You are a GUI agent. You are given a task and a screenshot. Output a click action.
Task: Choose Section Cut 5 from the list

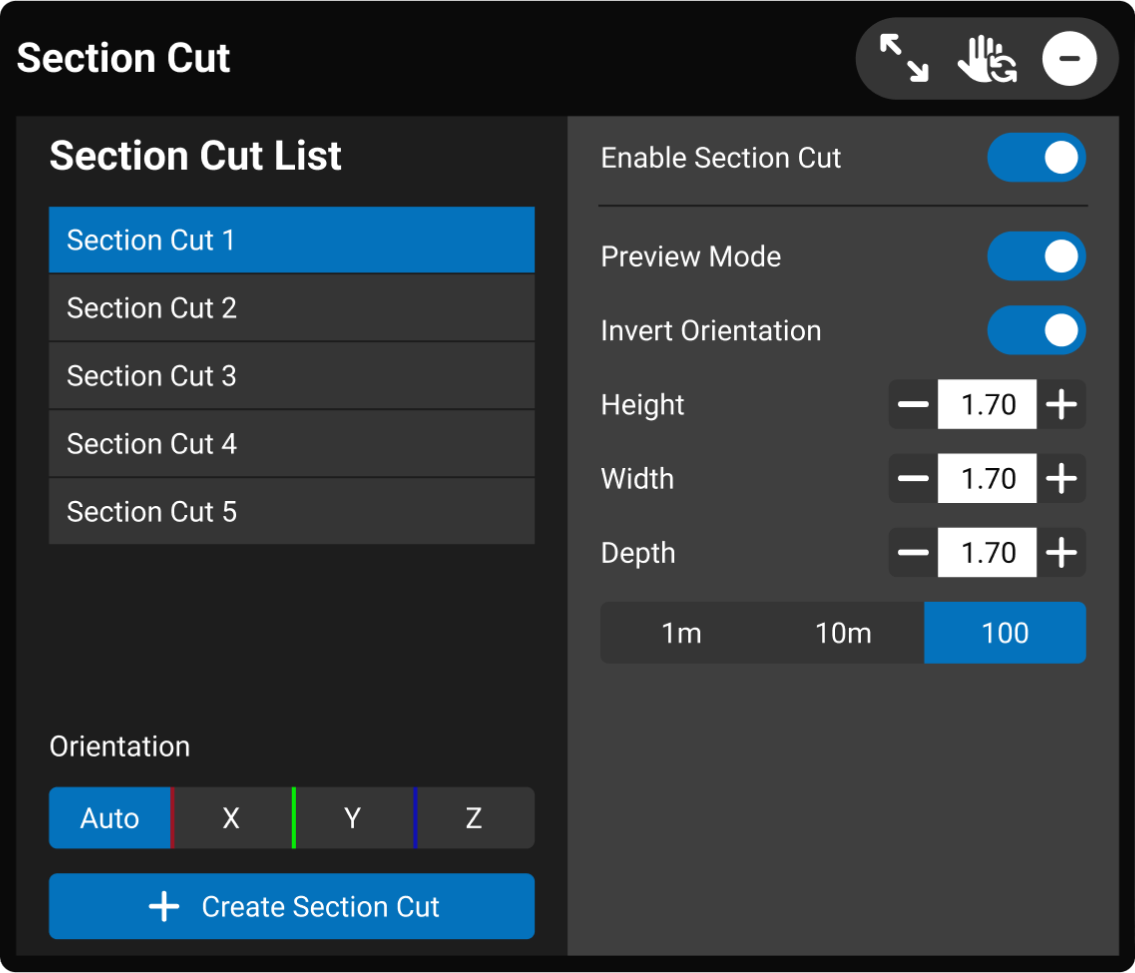pos(291,512)
